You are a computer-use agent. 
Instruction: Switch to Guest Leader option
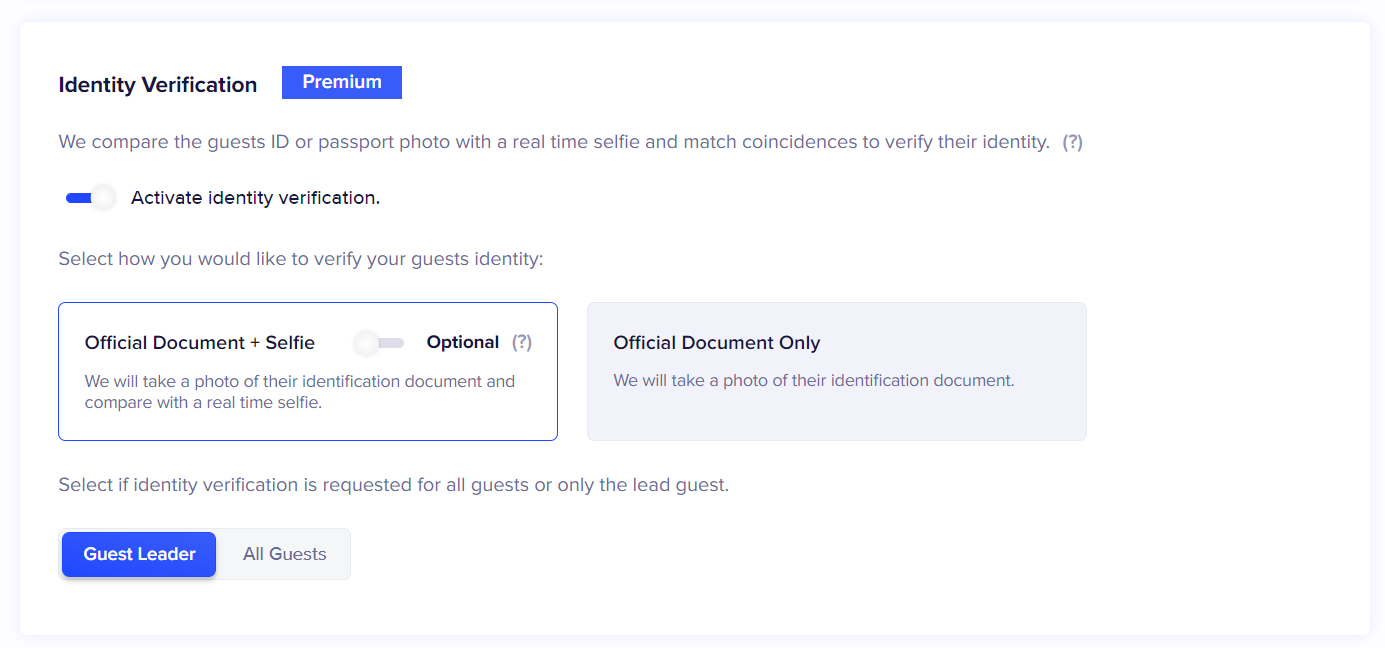click(x=139, y=554)
